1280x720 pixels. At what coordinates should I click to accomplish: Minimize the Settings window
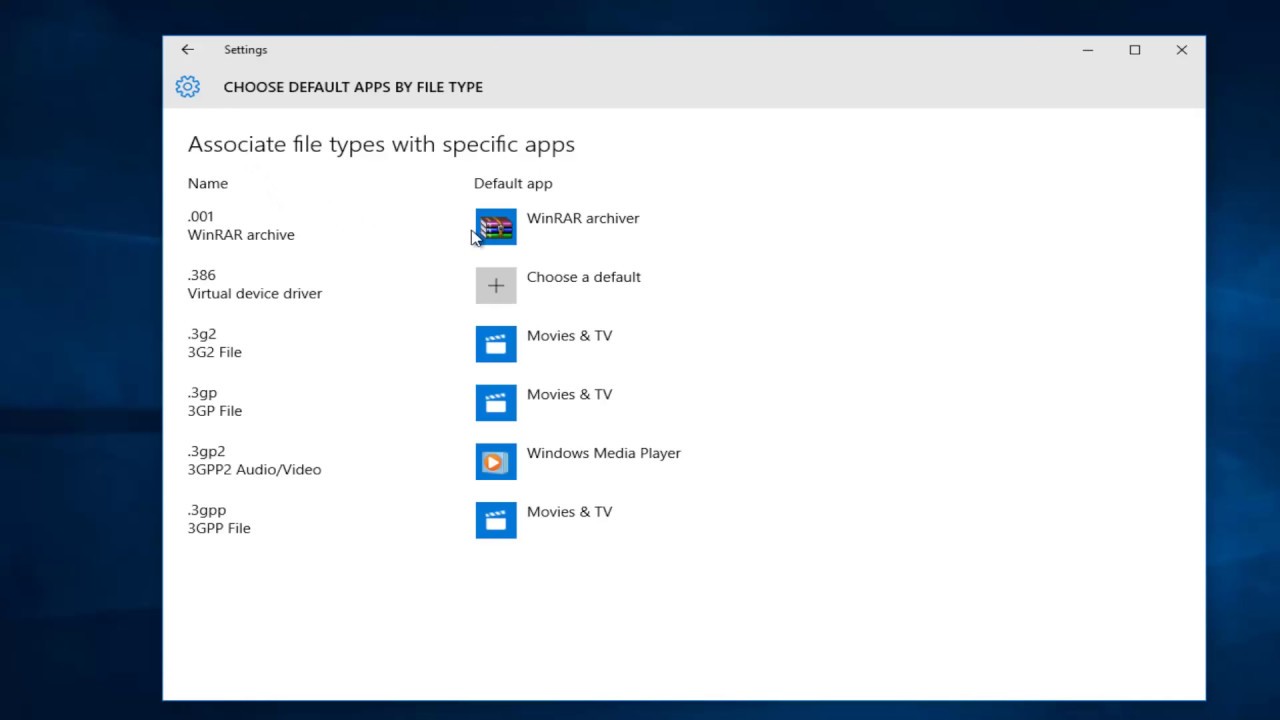[1087, 50]
